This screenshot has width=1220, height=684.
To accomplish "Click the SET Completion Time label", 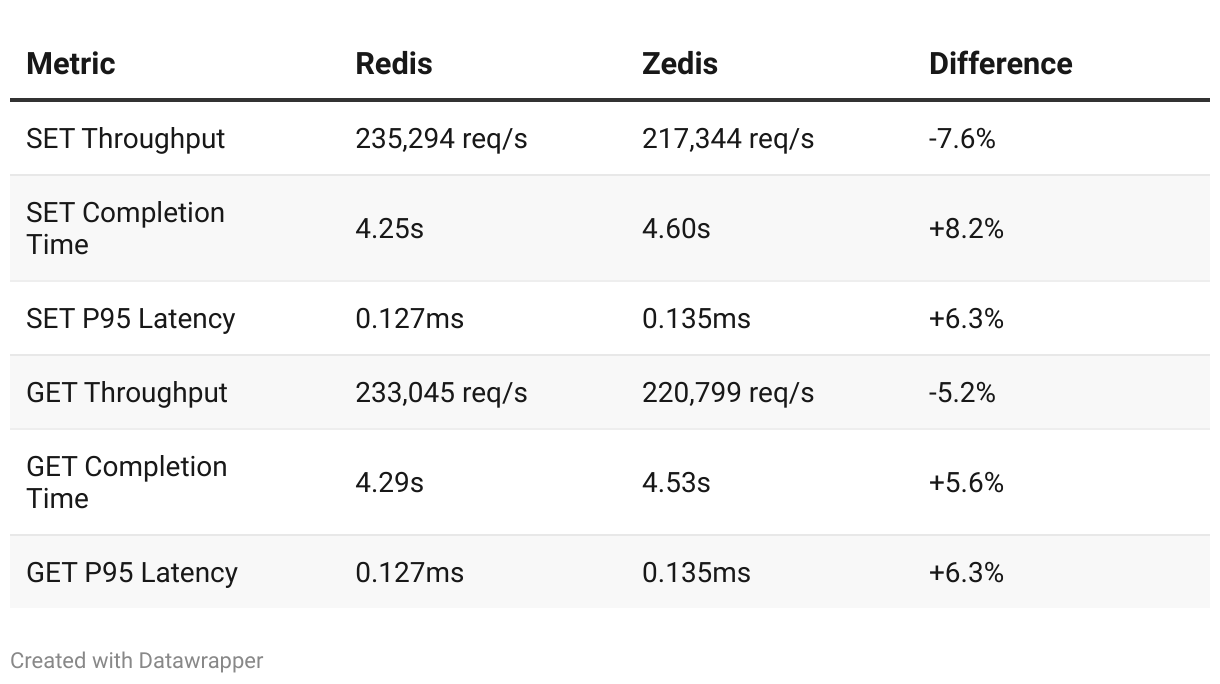I will 126,229.
